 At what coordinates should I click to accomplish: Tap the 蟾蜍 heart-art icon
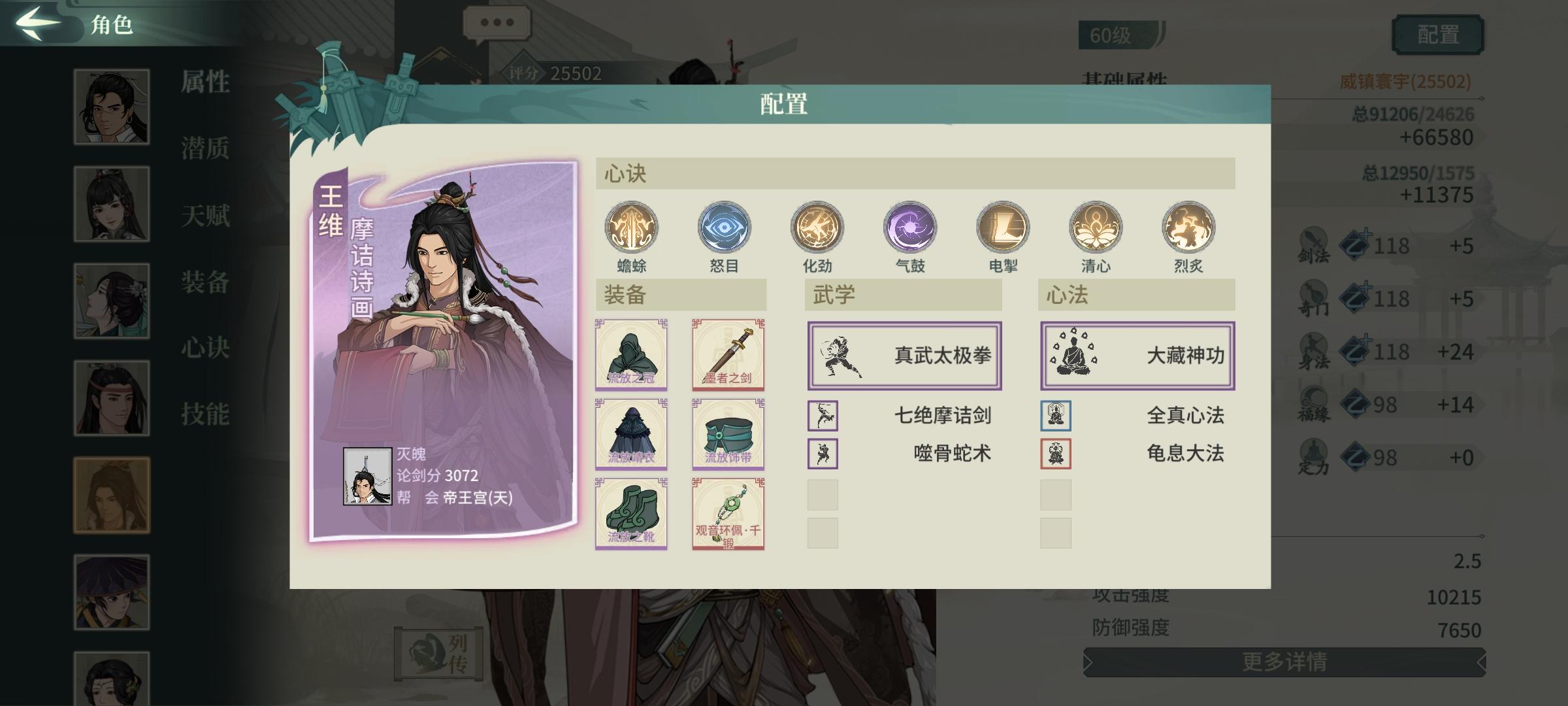point(631,227)
